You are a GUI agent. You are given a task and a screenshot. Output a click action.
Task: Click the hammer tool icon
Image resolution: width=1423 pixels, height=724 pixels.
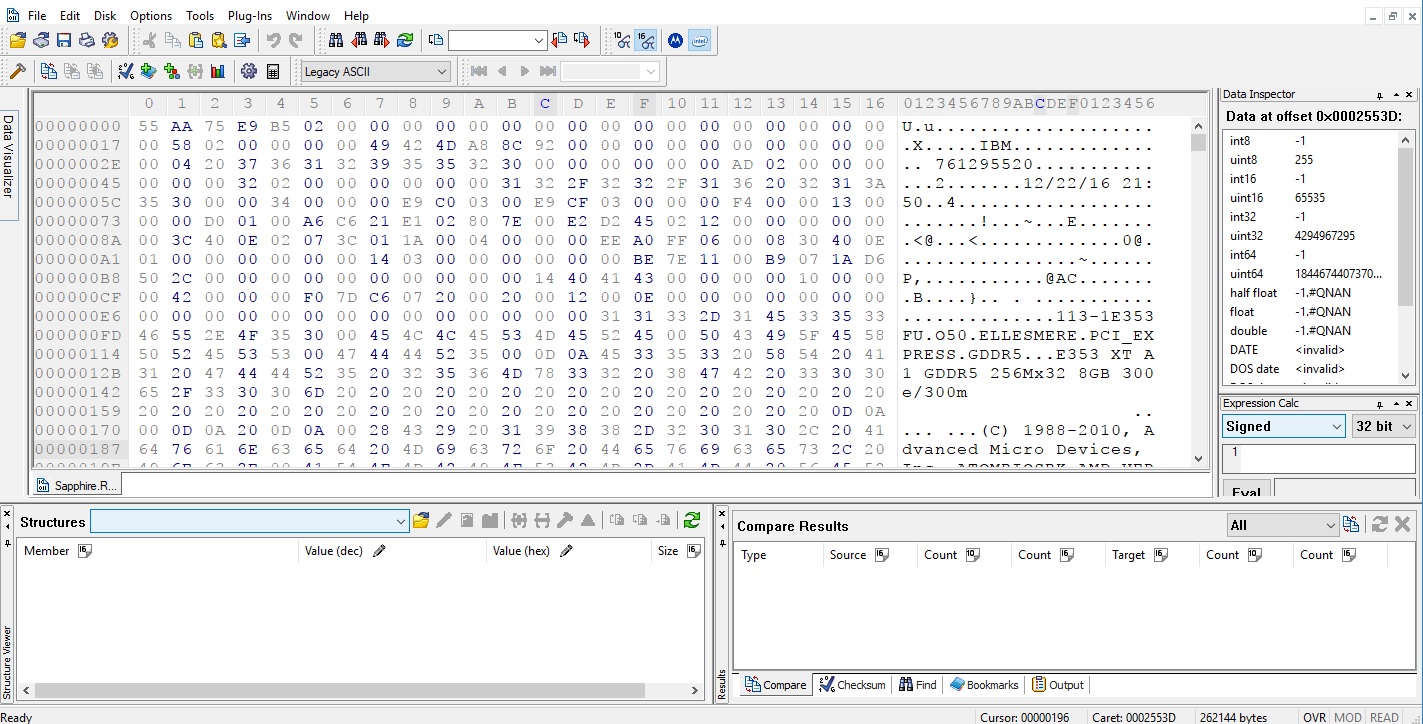pos(17,71)
